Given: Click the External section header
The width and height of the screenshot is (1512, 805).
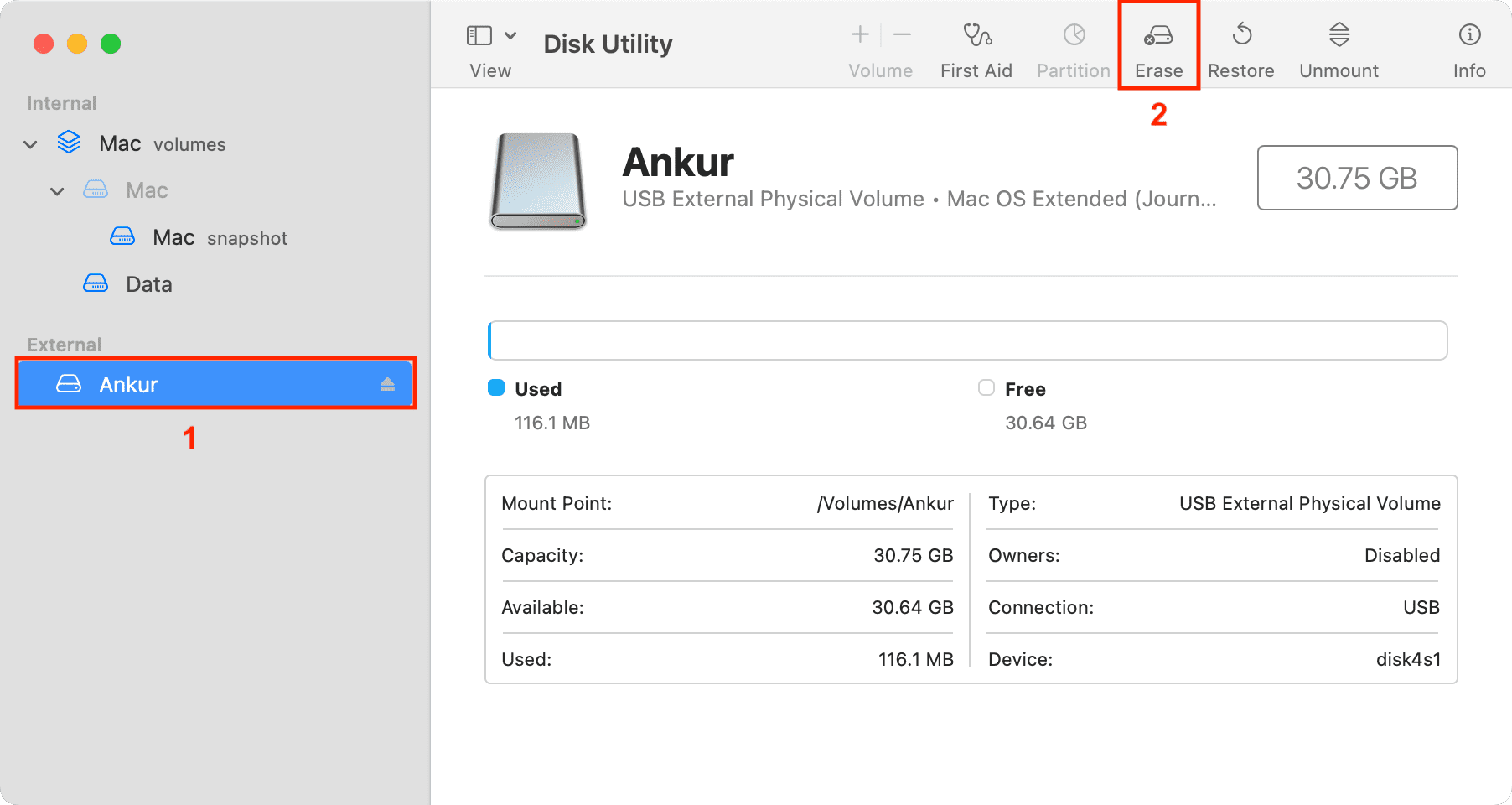Looking at the screenshot, I should 64,345.
